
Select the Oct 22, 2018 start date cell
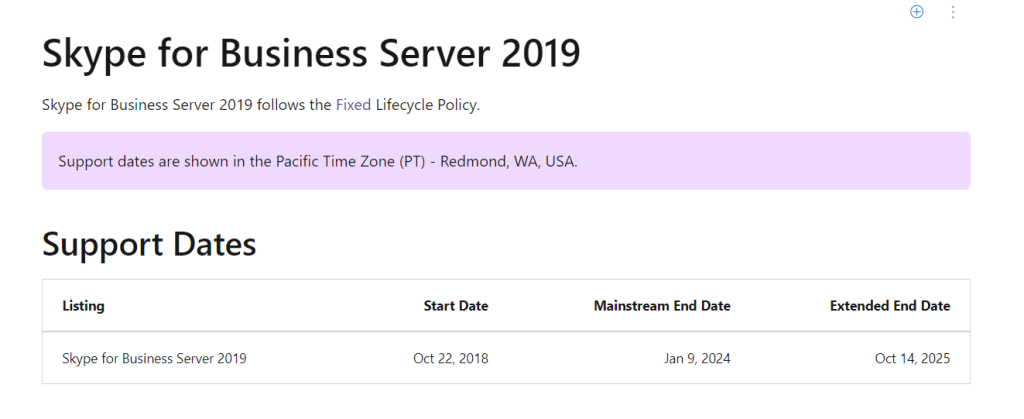[451, 358]
